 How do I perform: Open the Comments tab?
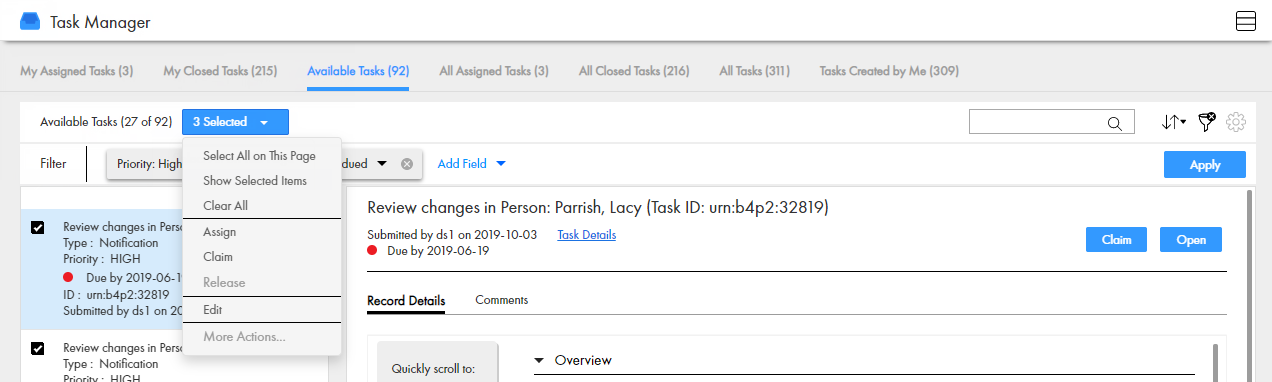click(x=502, y=300)
